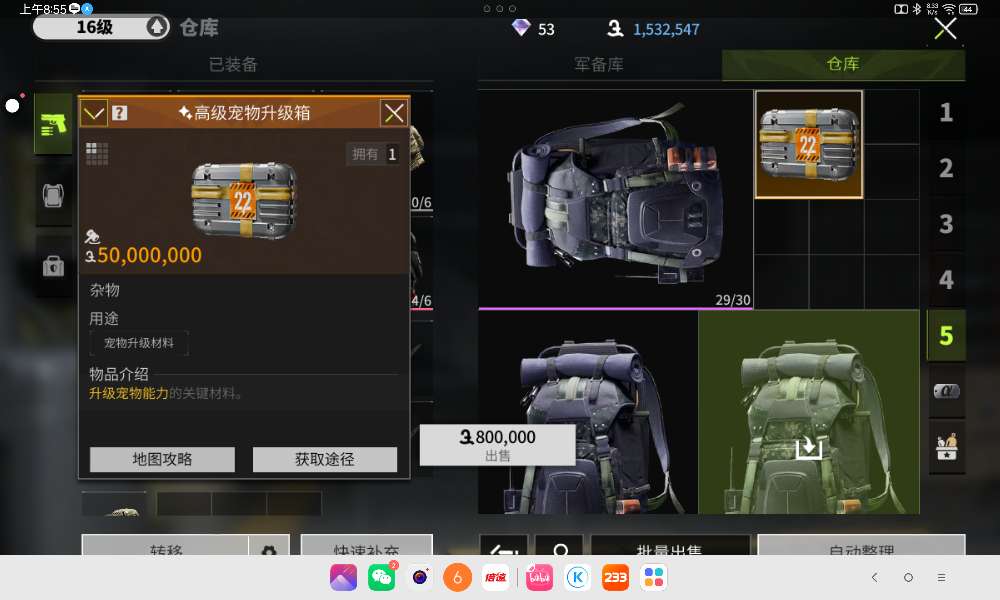Image resolution: width=1000 pixels, height=600 pixels.
Task: Open the blue K app in dock
Action: click(577, 577)
